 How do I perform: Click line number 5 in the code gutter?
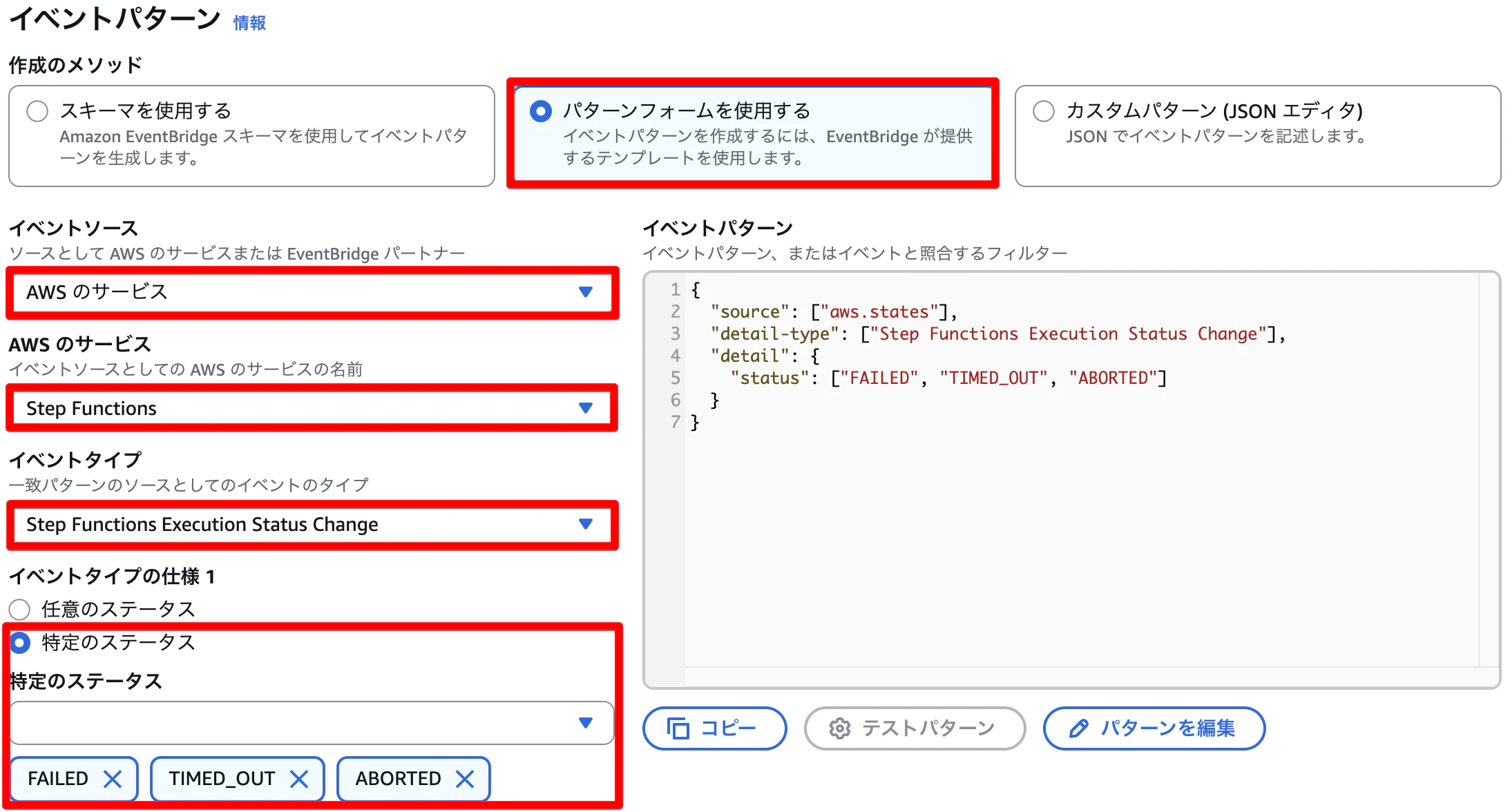pos(675,378)
